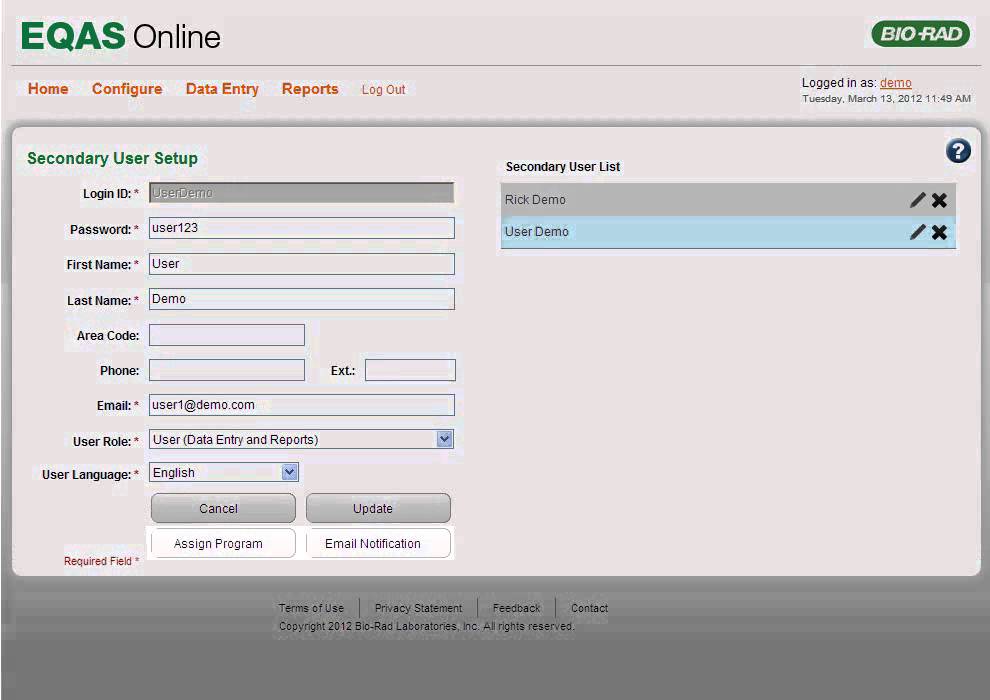Click into the Ext. field

[x=410, y=370]
